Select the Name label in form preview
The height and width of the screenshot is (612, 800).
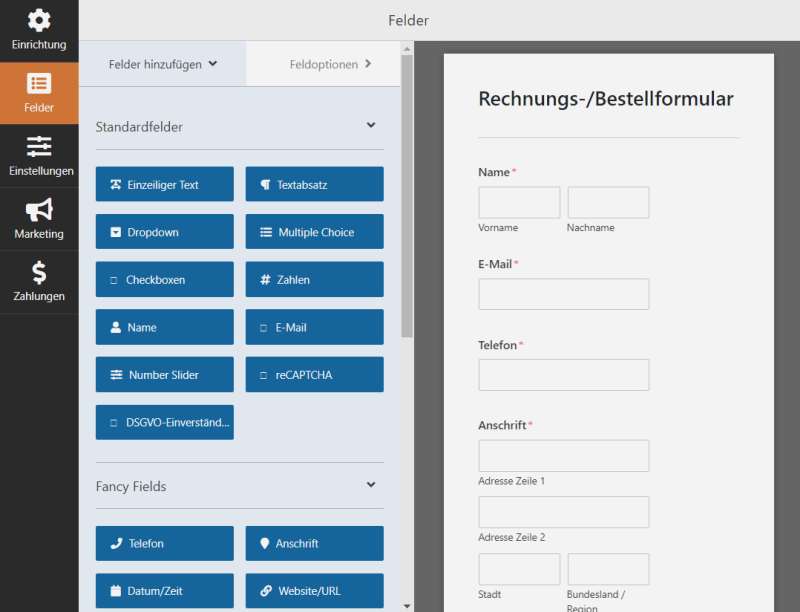pos(493,172)
